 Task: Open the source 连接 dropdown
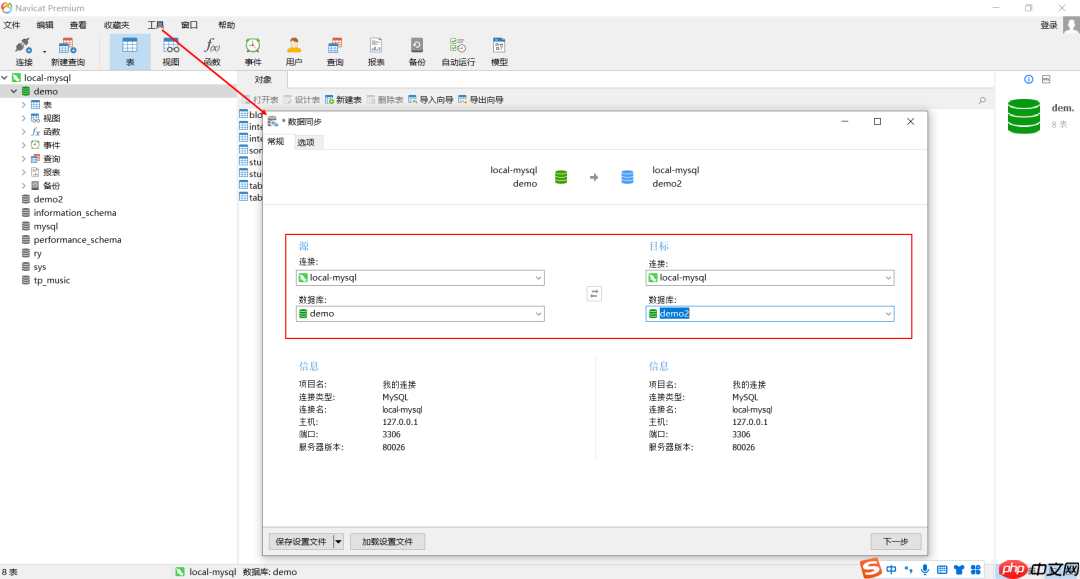click(538, 278)
